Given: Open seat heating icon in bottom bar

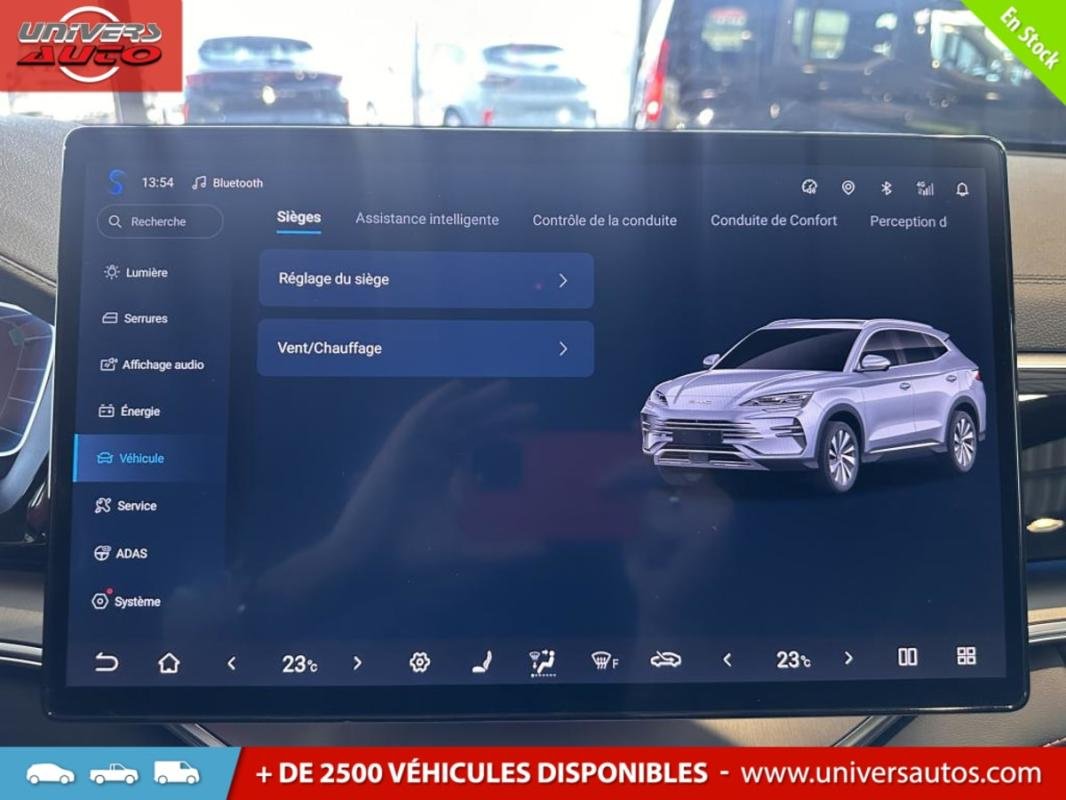Looking at the screenshot, I should (482, 662).
